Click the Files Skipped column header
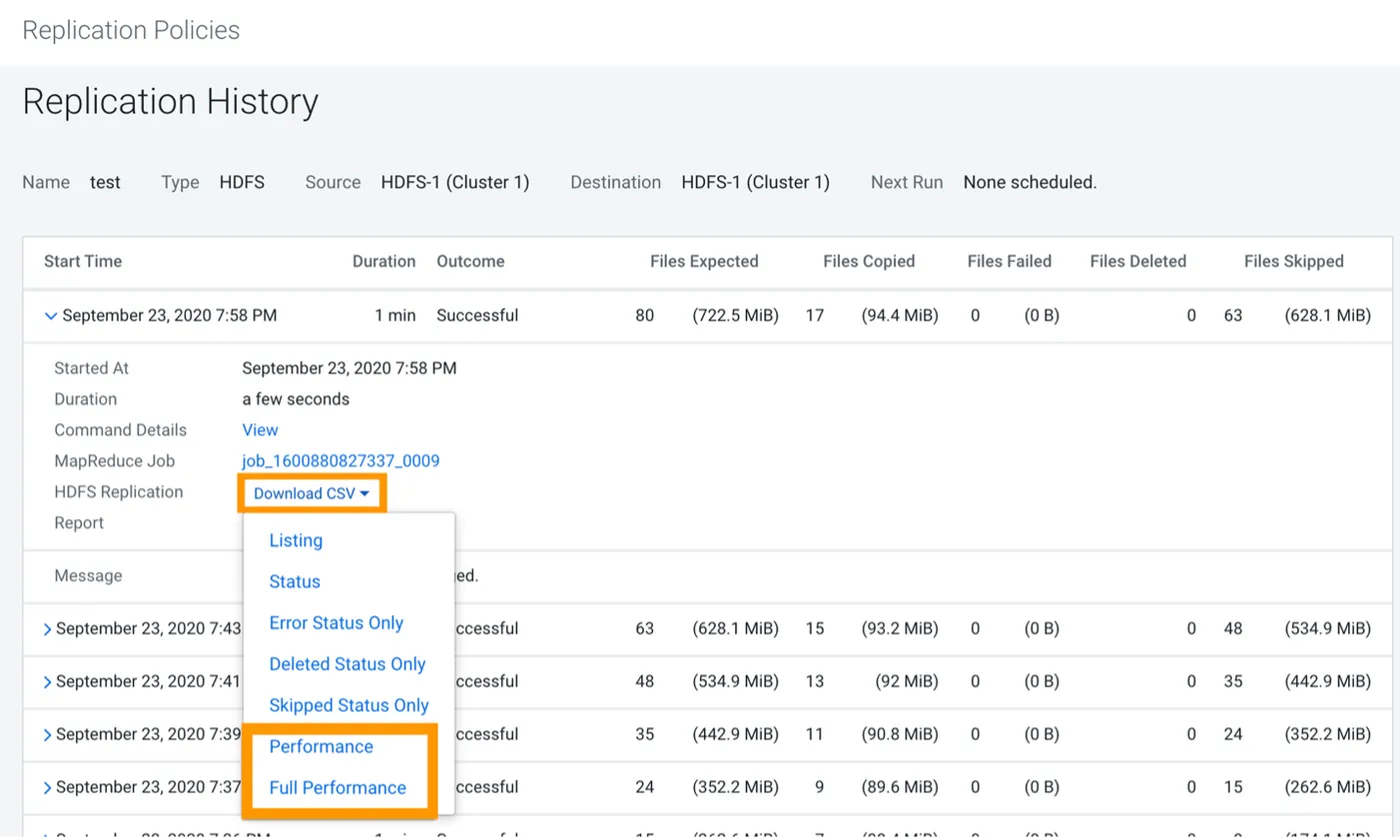 coord(1294,261)
